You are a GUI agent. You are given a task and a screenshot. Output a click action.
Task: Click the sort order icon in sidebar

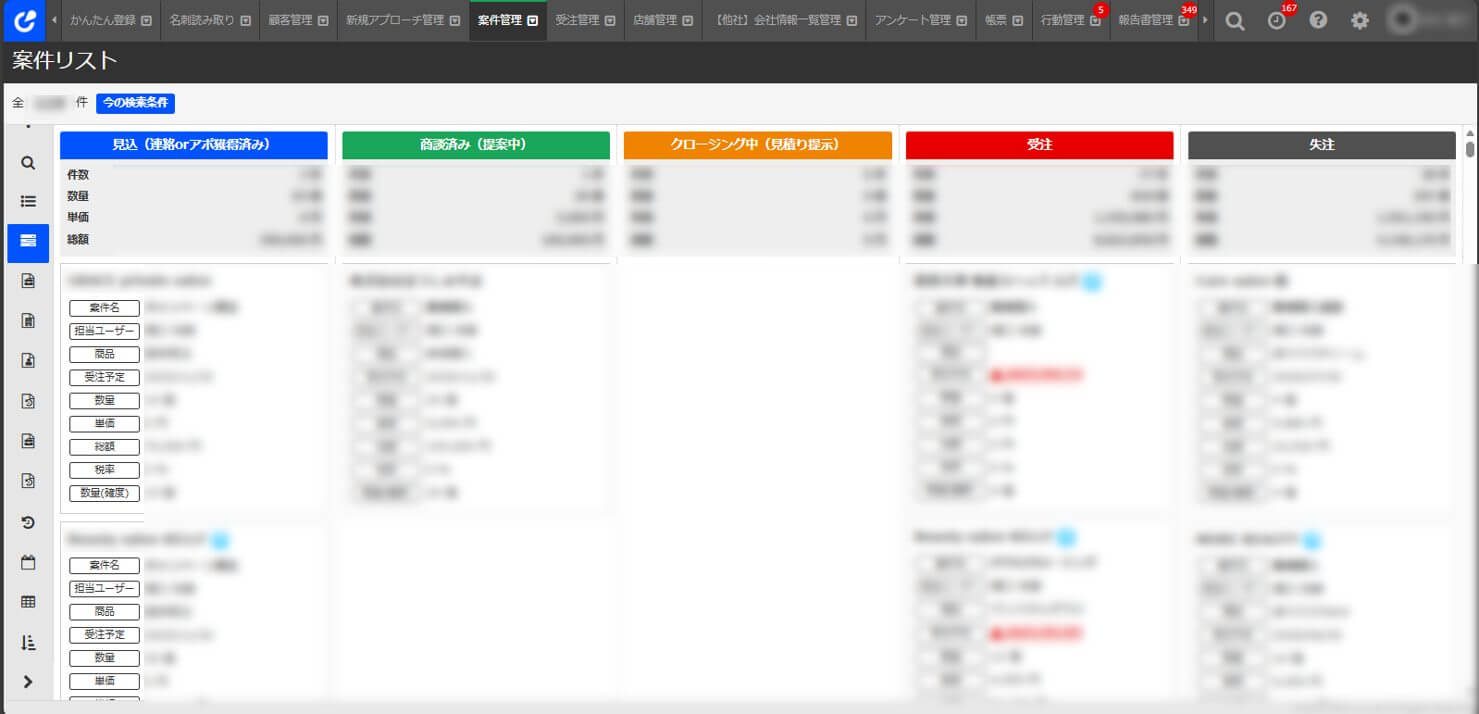click(28, 642)
